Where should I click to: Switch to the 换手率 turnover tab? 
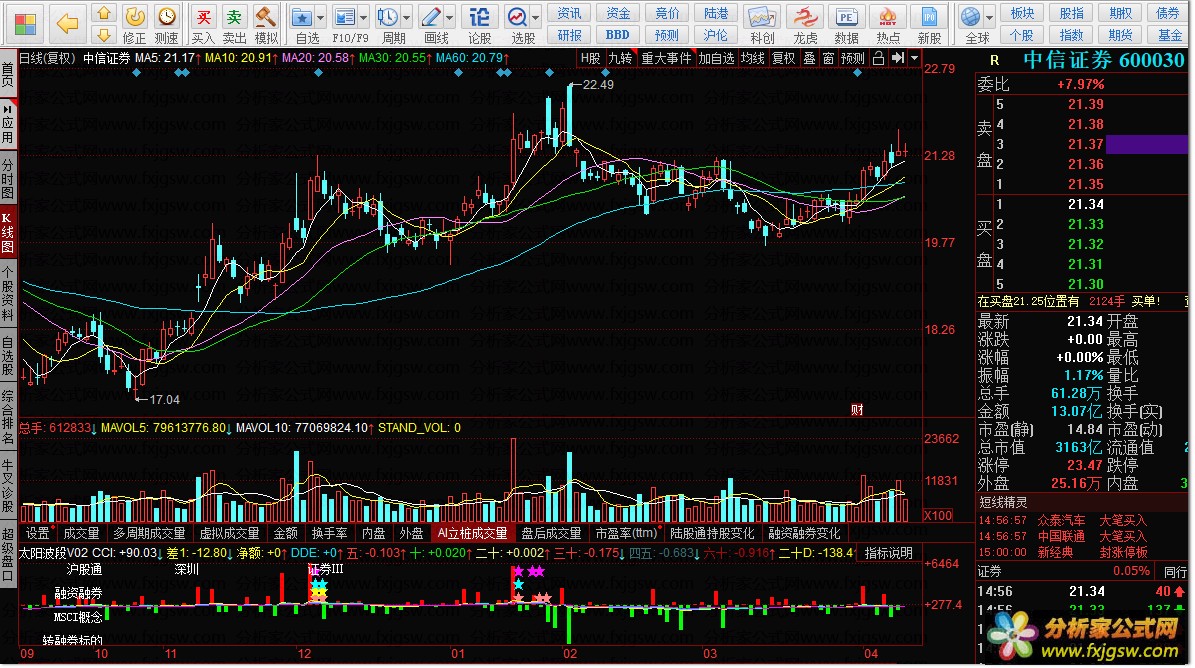[x=329, y=533]
